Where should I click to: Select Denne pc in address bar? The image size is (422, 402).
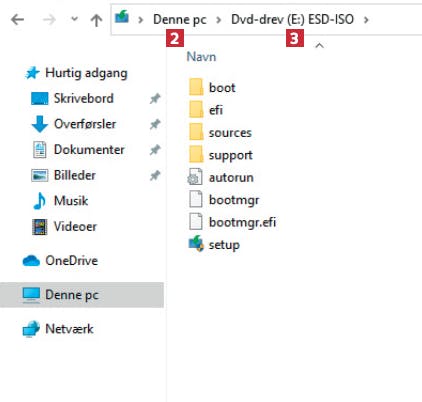pos(180,20)
